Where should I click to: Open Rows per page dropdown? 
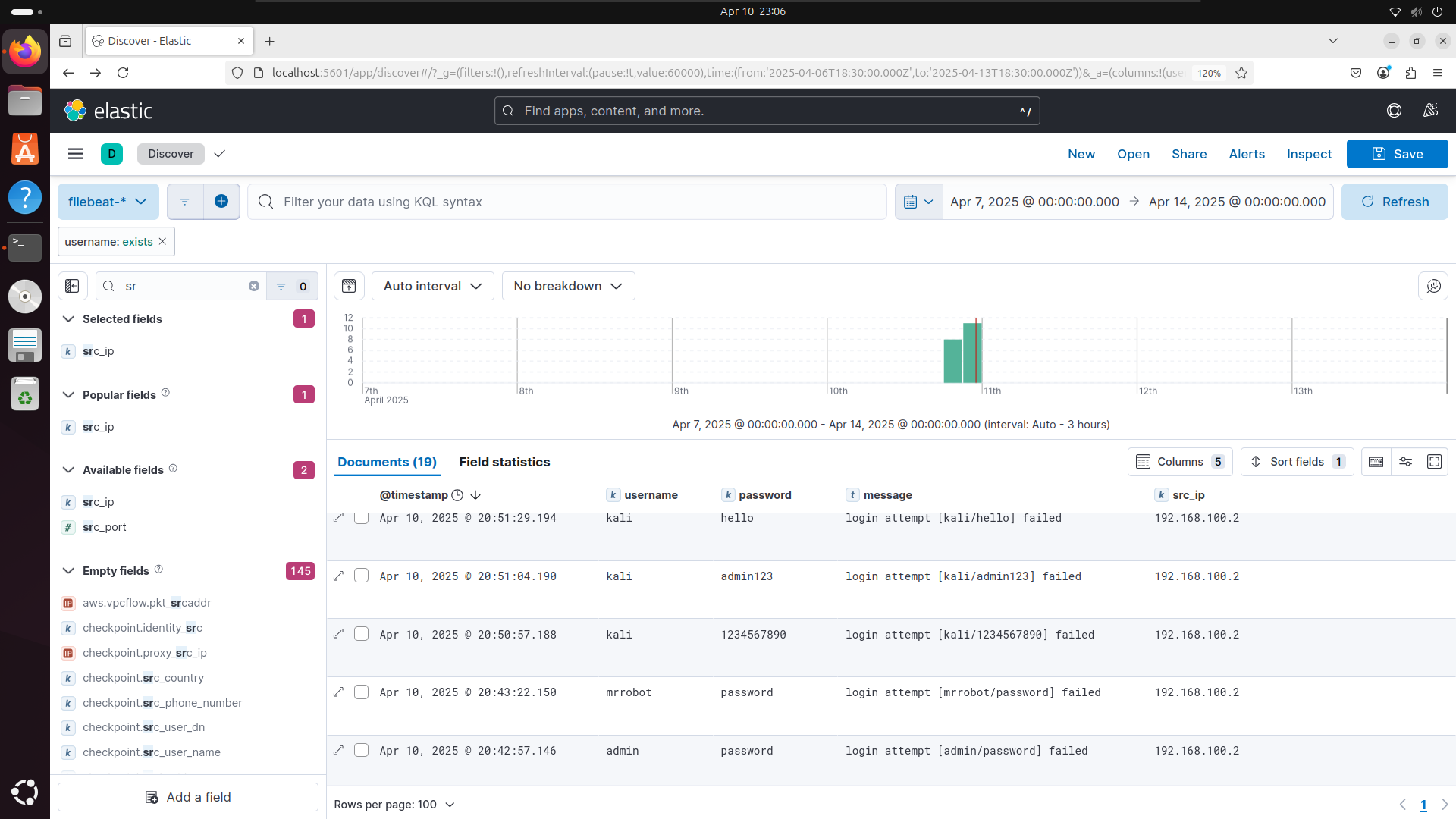394,805
